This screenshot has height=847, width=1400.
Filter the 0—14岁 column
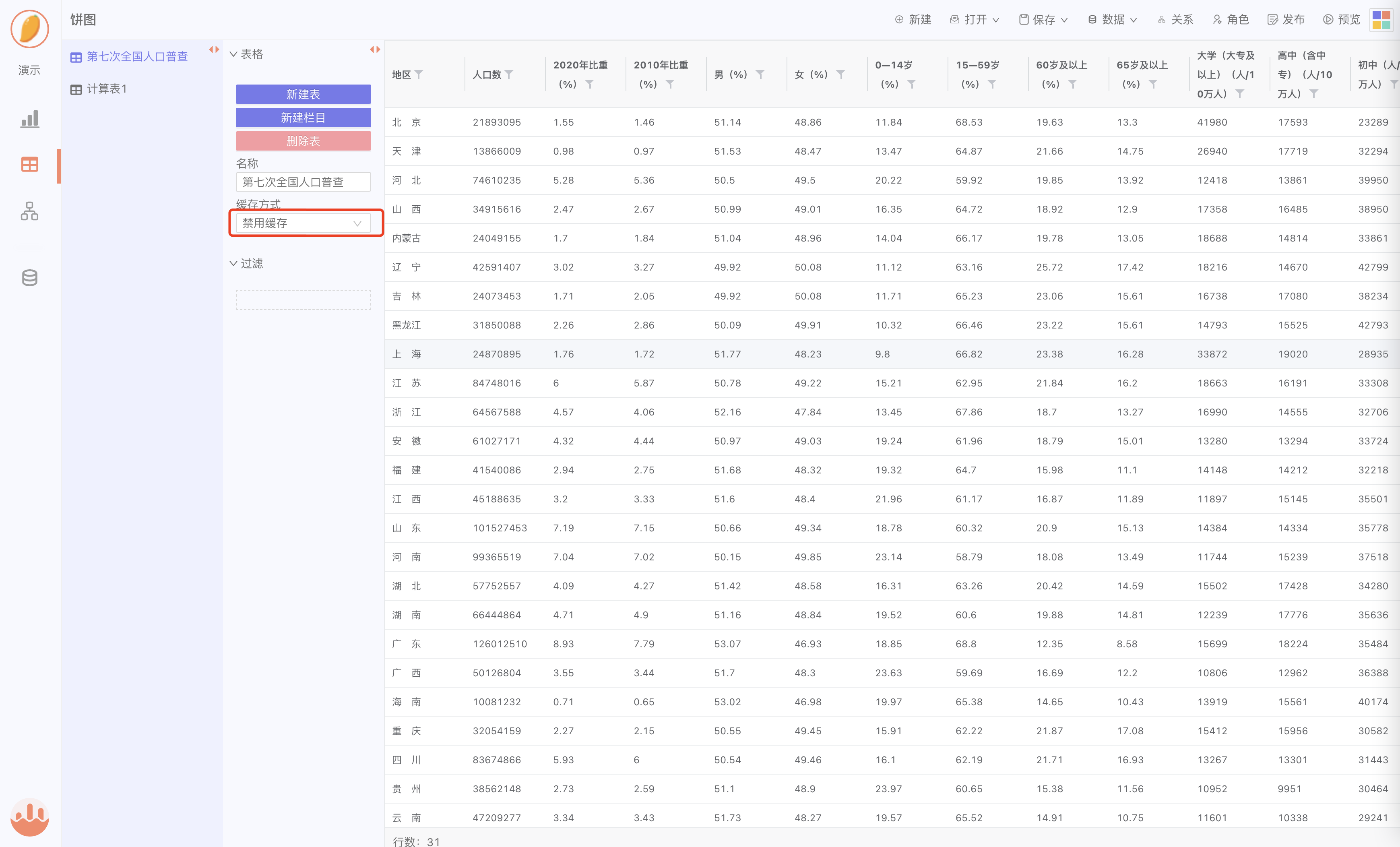pyautogui.click(x=911, y=84)
